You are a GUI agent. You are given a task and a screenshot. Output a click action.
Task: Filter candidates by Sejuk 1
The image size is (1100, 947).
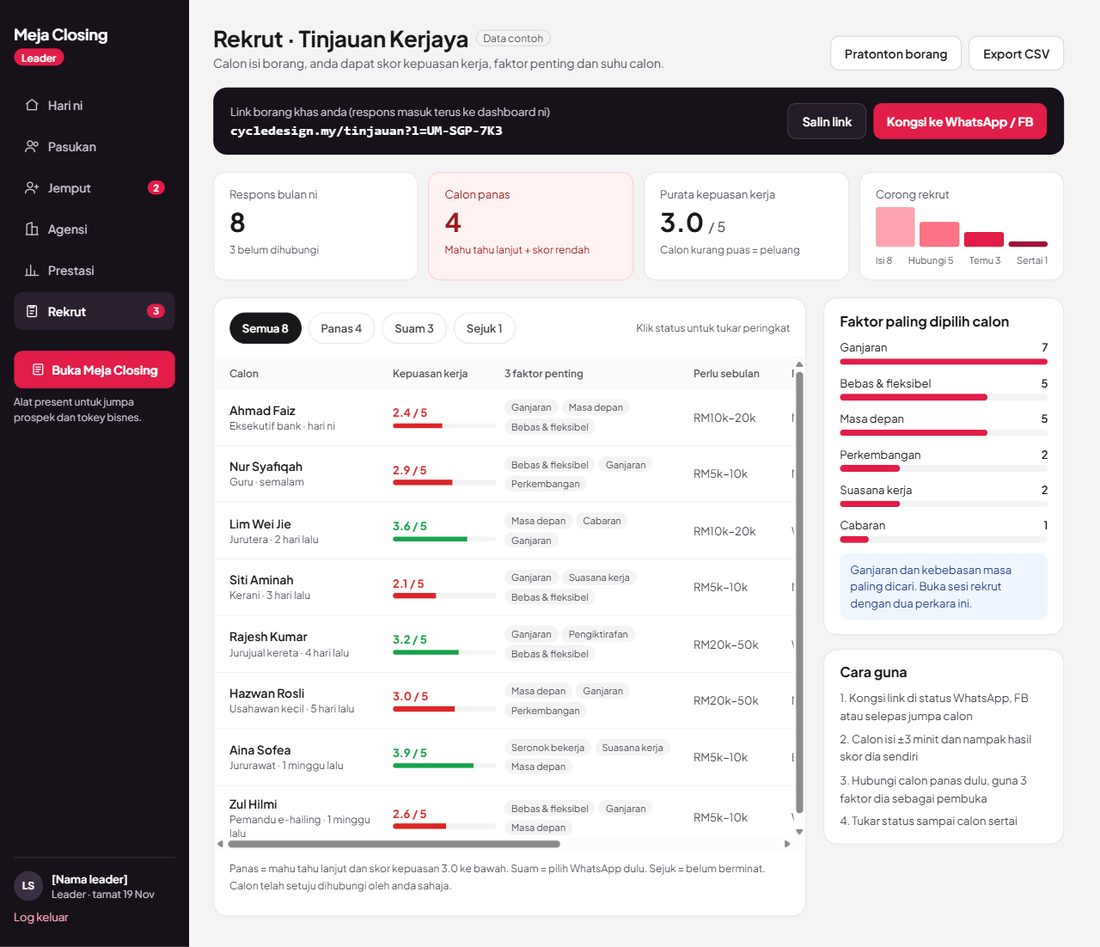(484, 328)
